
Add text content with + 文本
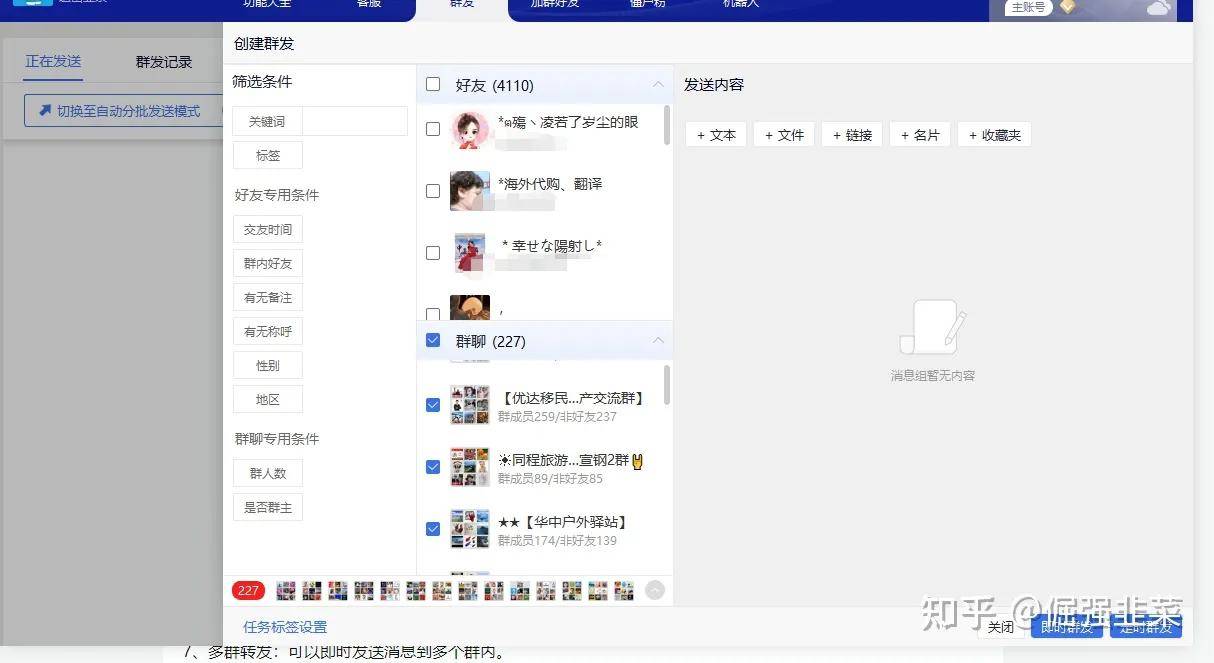pos(716,135)
